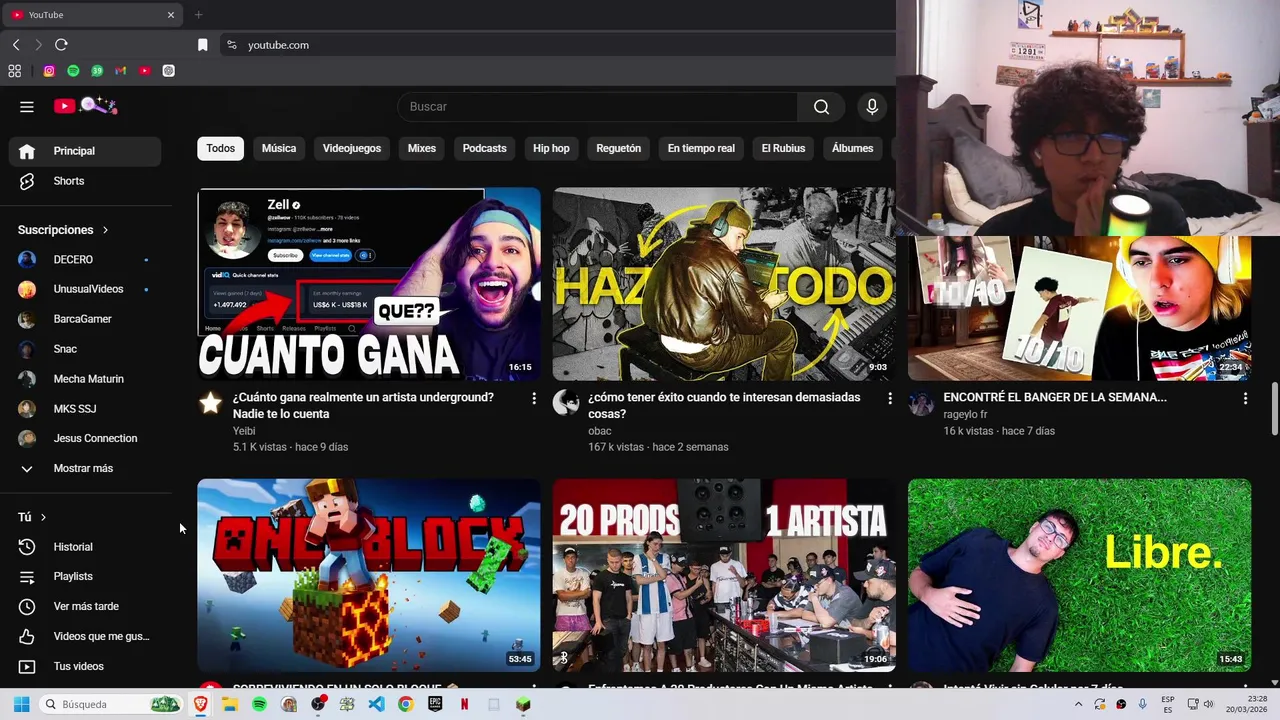Screen dimensions: 1280x720
Task: Open Ver más tarde list
Action: [x=85, y=606]
